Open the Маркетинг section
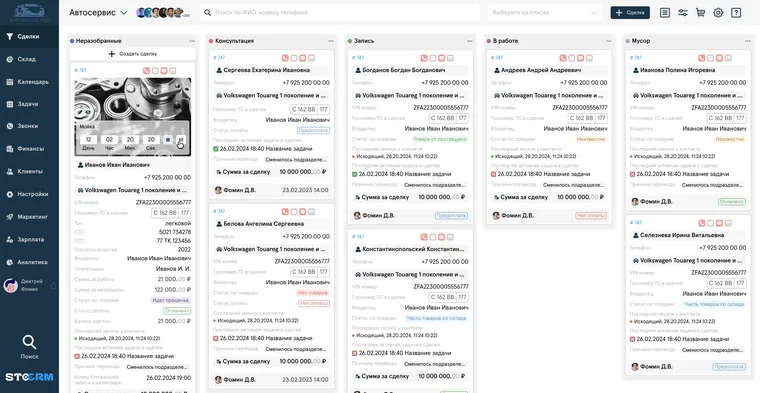760x393 pixels. [29, 217]
